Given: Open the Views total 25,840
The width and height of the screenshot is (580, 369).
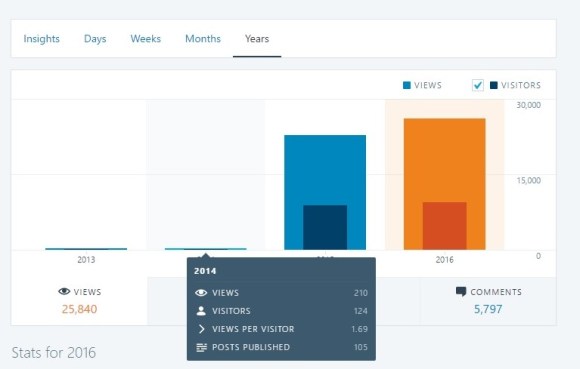Looking at the screenshot, I should point(79,309).
